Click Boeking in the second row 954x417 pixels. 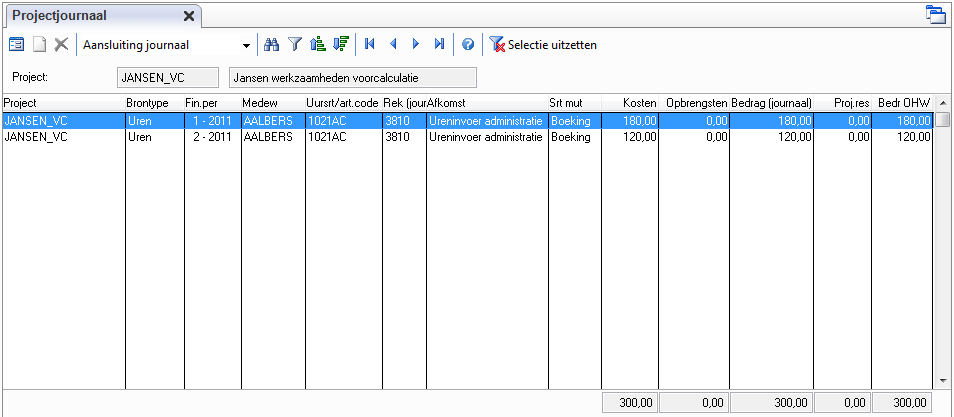tap(575, 137)
